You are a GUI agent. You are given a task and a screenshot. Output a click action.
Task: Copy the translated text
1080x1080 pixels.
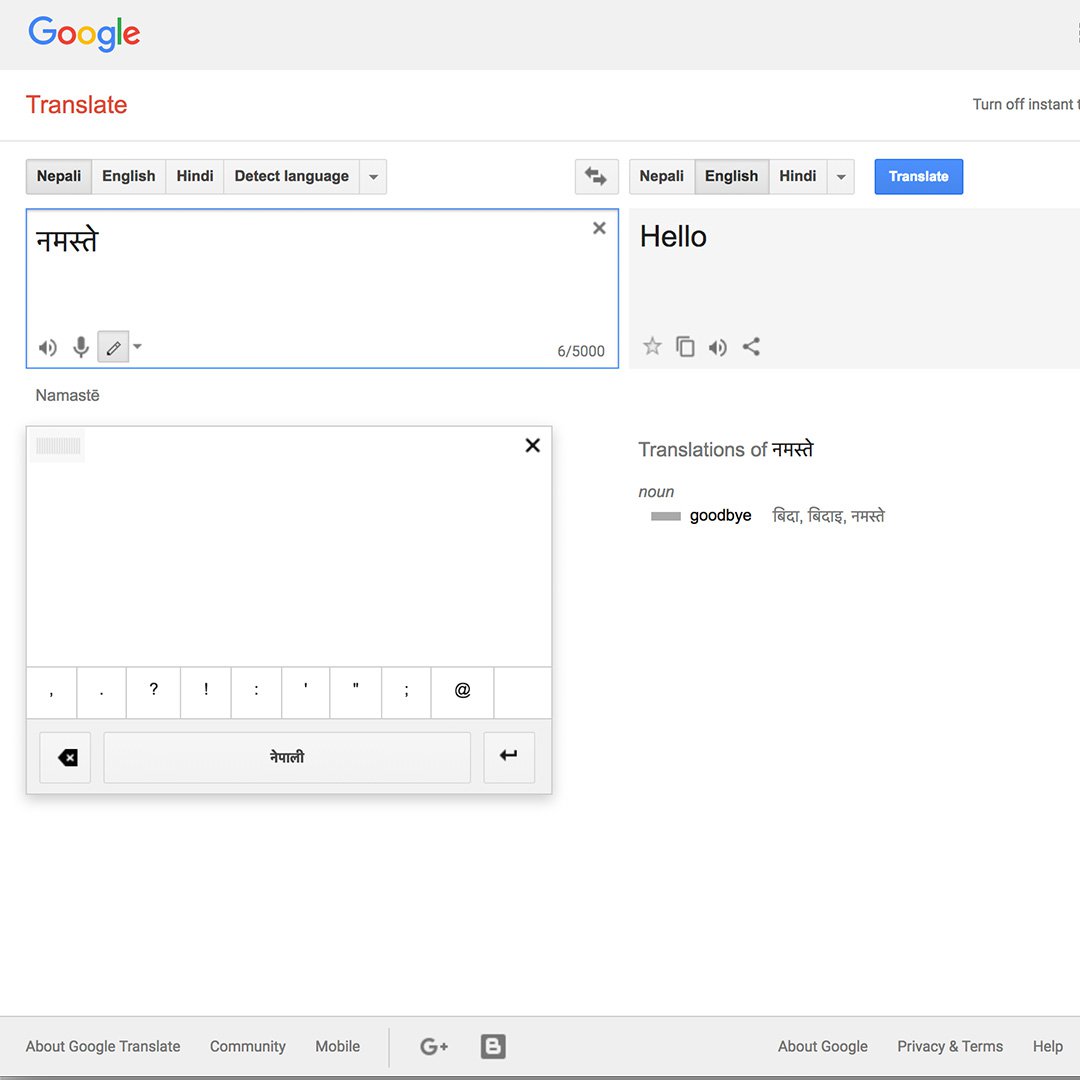click(x=685, y=346)
